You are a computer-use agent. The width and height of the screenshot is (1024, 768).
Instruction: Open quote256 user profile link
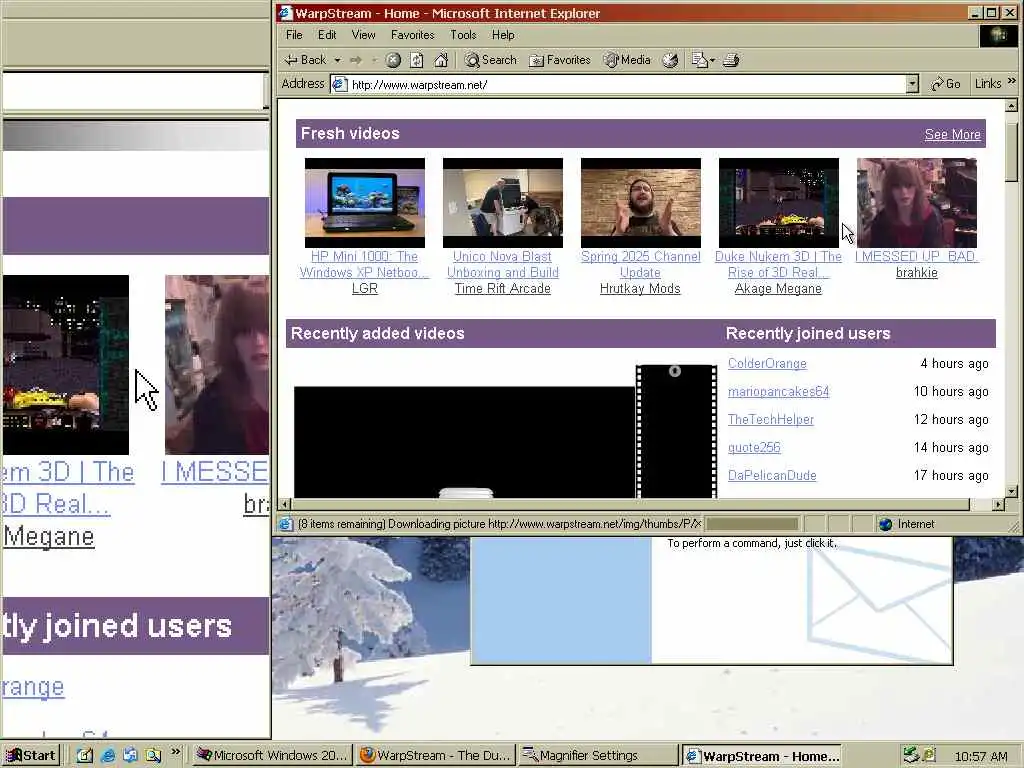pyautogui.click(x=754, y=448)
